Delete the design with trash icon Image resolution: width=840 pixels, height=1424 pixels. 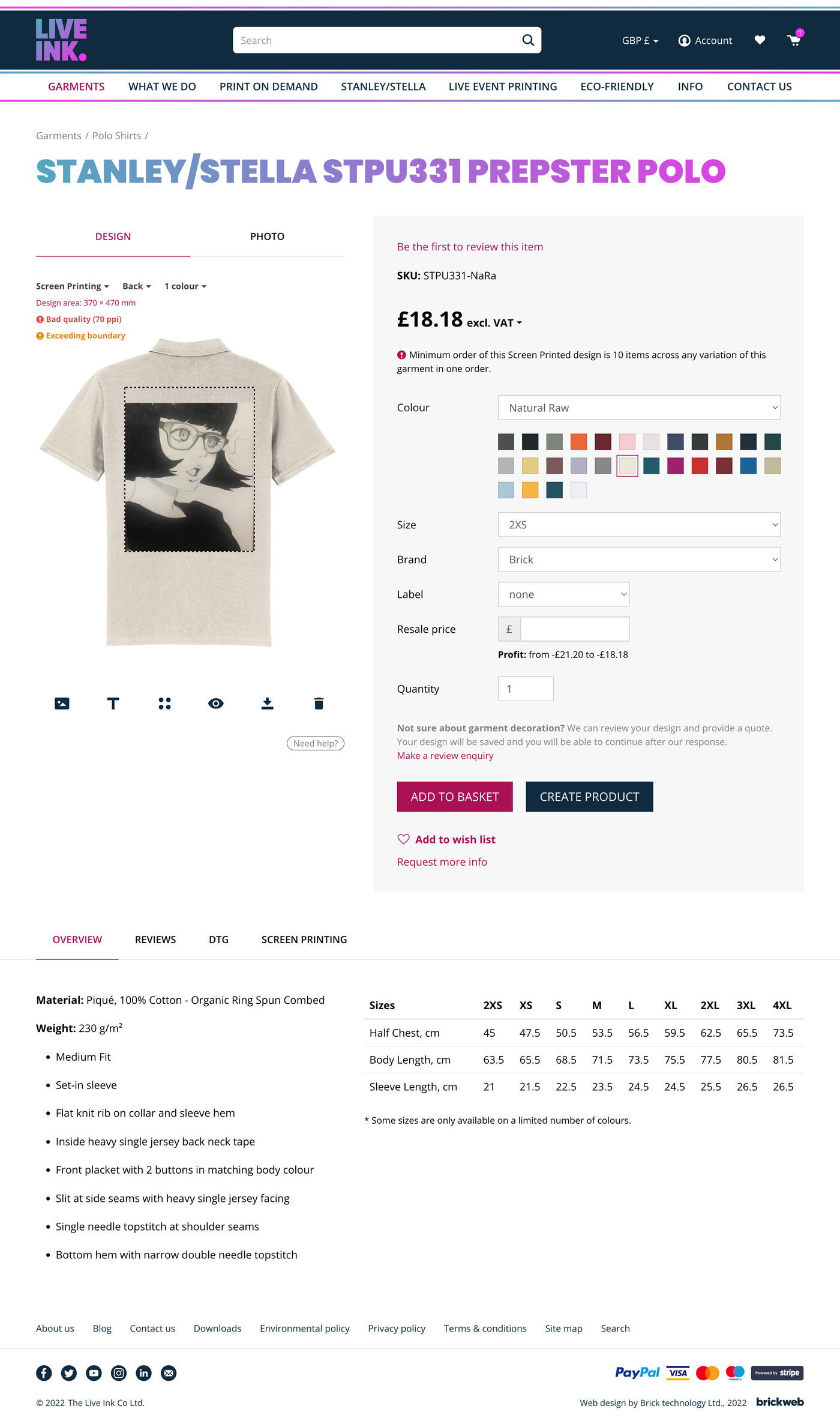pyautogui.click(x=319, y=704)
